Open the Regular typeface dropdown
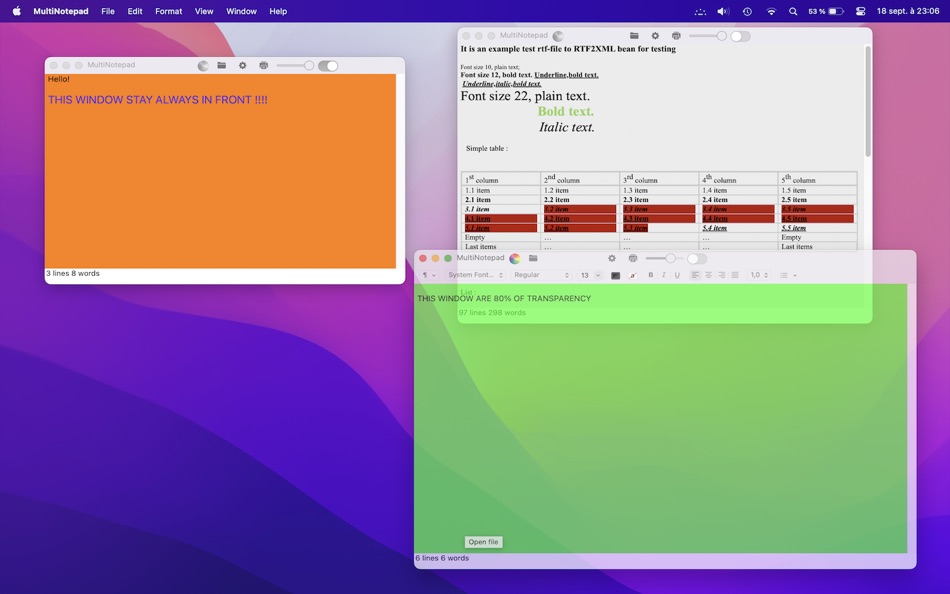Viewport: 950px width, 594px height. [542, 275]
